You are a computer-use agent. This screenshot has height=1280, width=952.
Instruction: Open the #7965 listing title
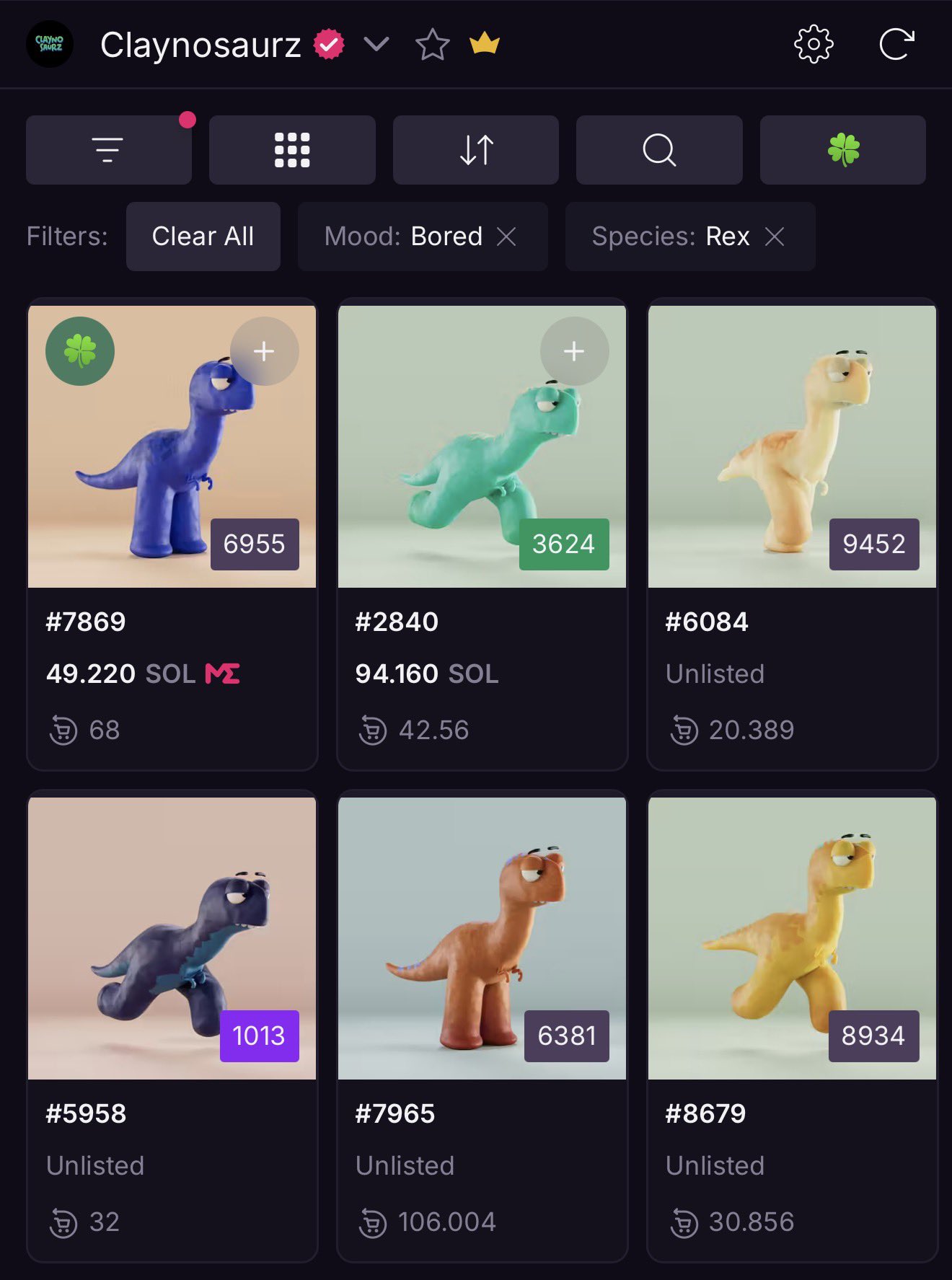click(x=395, y=1113)
